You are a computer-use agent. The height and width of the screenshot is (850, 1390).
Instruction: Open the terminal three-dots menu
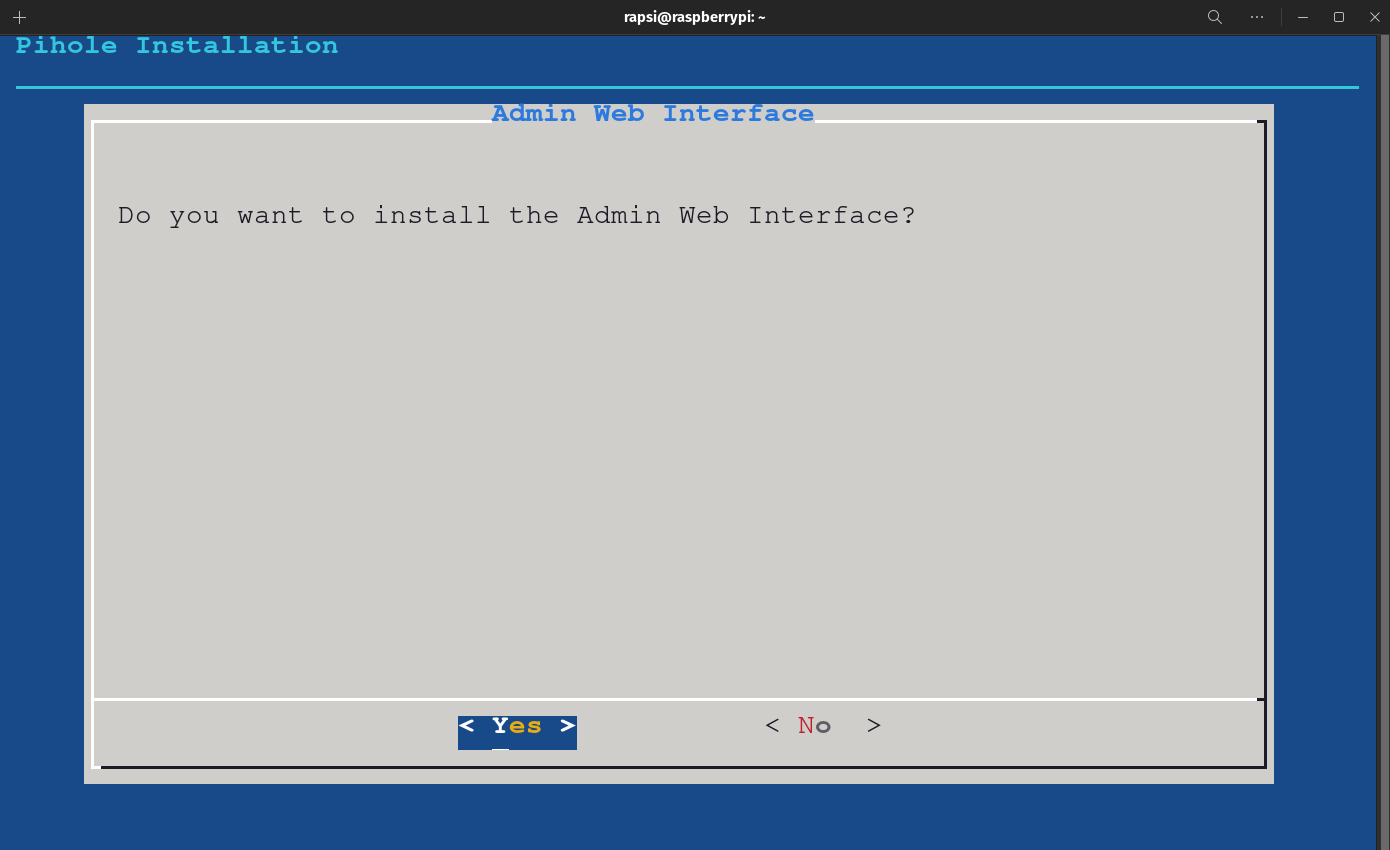click(x=1257, y=17)
